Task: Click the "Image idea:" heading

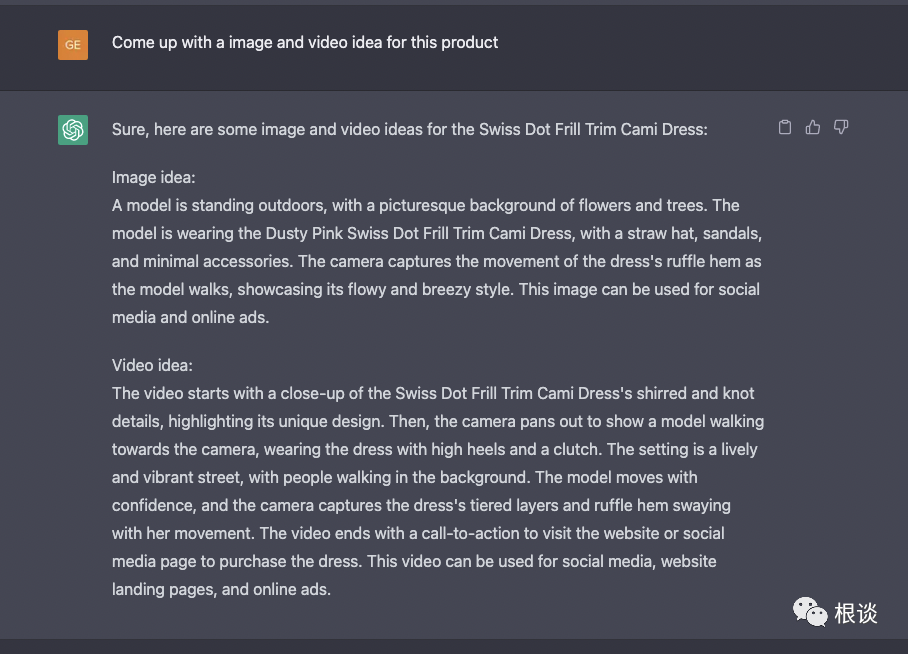Action: (154, 177)
